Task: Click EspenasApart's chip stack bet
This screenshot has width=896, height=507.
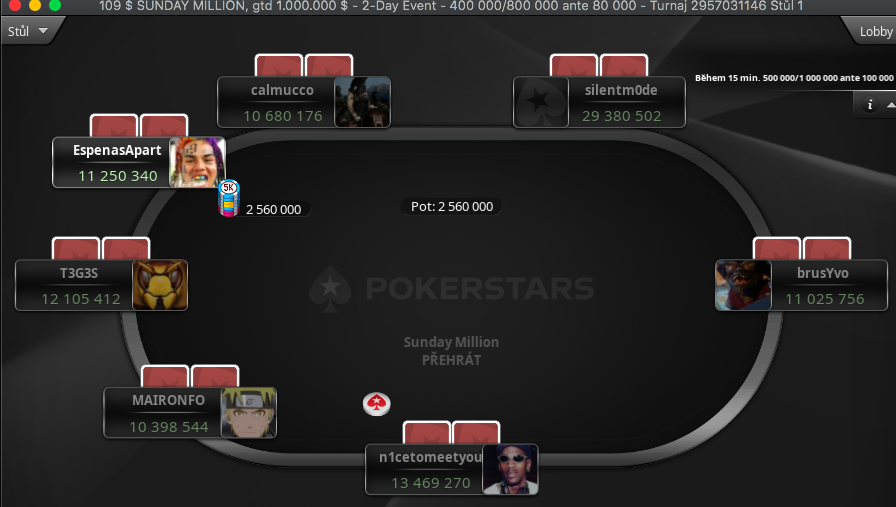Action: click(229, 199)
